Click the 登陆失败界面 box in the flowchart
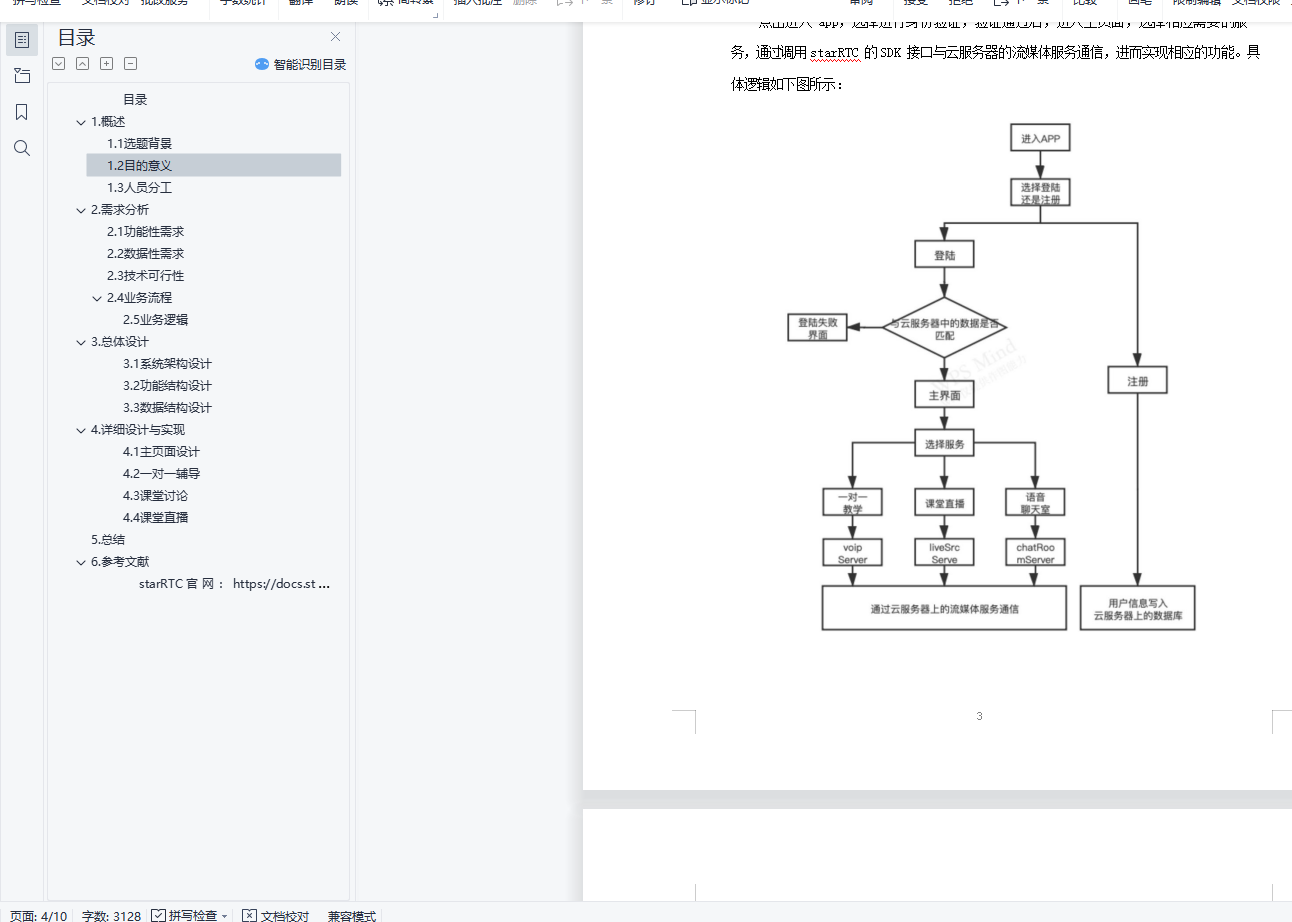Image resolution: width=1292 pixels, height=922 pixels. (818, 328)
